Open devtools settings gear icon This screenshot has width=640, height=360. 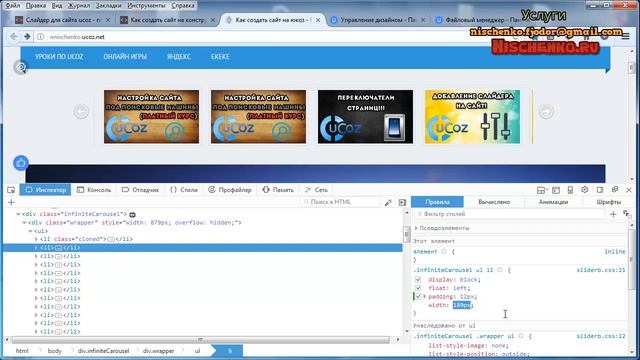(584, 190)
